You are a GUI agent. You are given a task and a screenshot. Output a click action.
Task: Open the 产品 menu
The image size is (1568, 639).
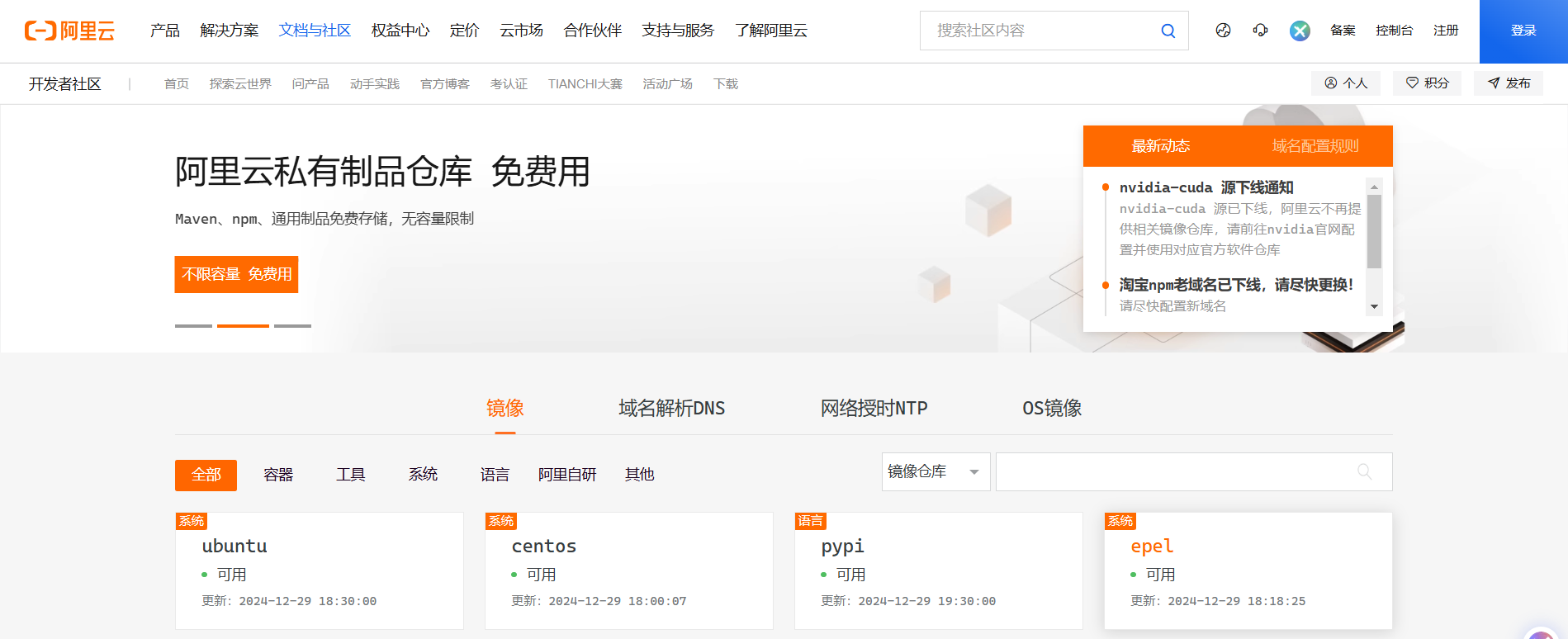[x=165, y=31]
